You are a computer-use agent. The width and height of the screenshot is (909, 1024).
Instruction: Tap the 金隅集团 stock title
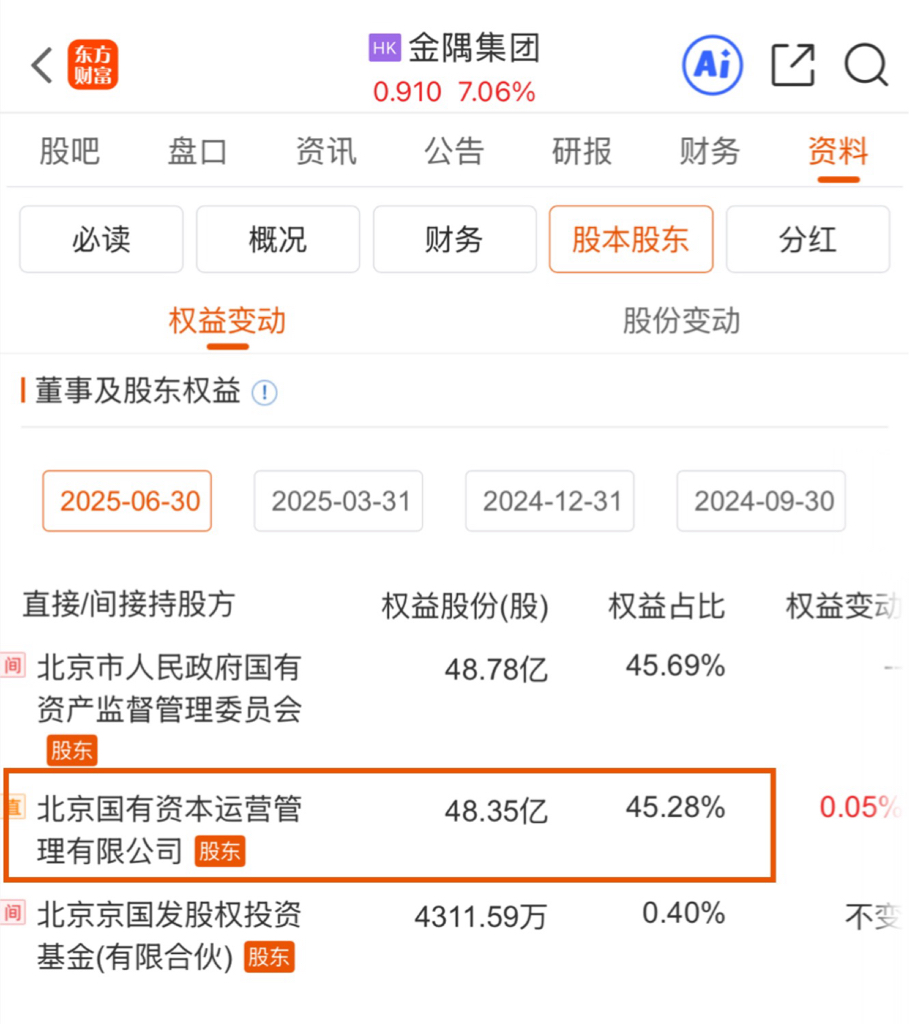click(474, 48)
